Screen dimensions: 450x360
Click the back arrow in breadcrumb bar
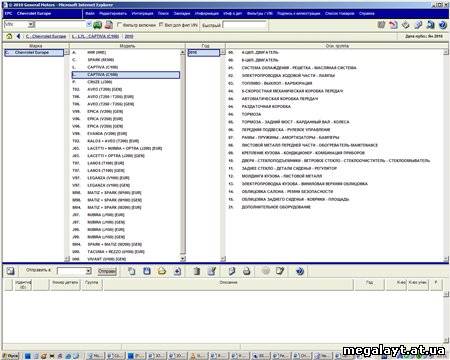pos(18,36)
